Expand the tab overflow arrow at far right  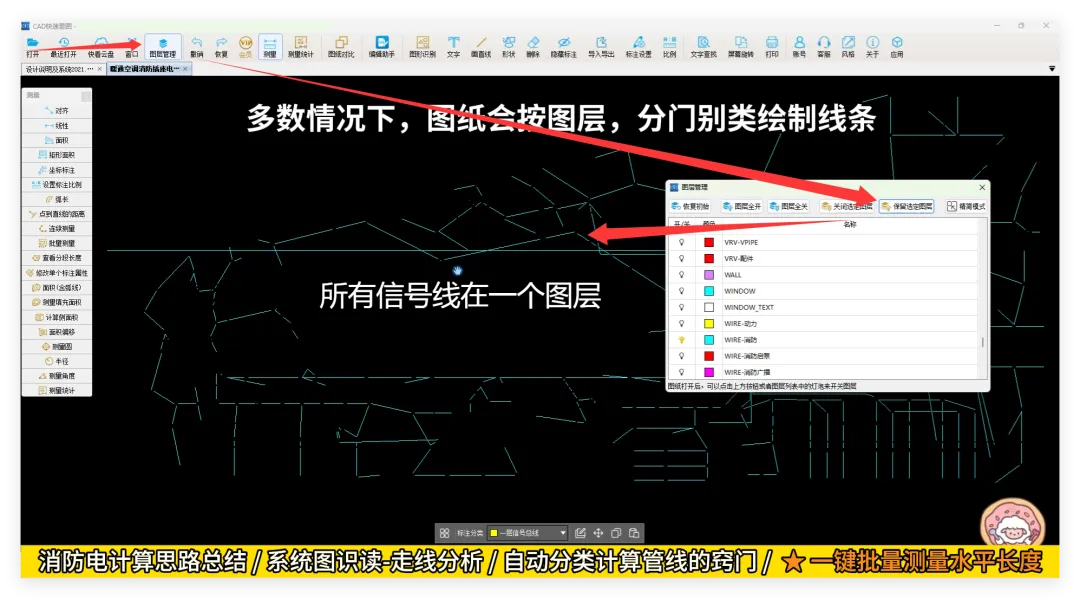coord(1052,69)
